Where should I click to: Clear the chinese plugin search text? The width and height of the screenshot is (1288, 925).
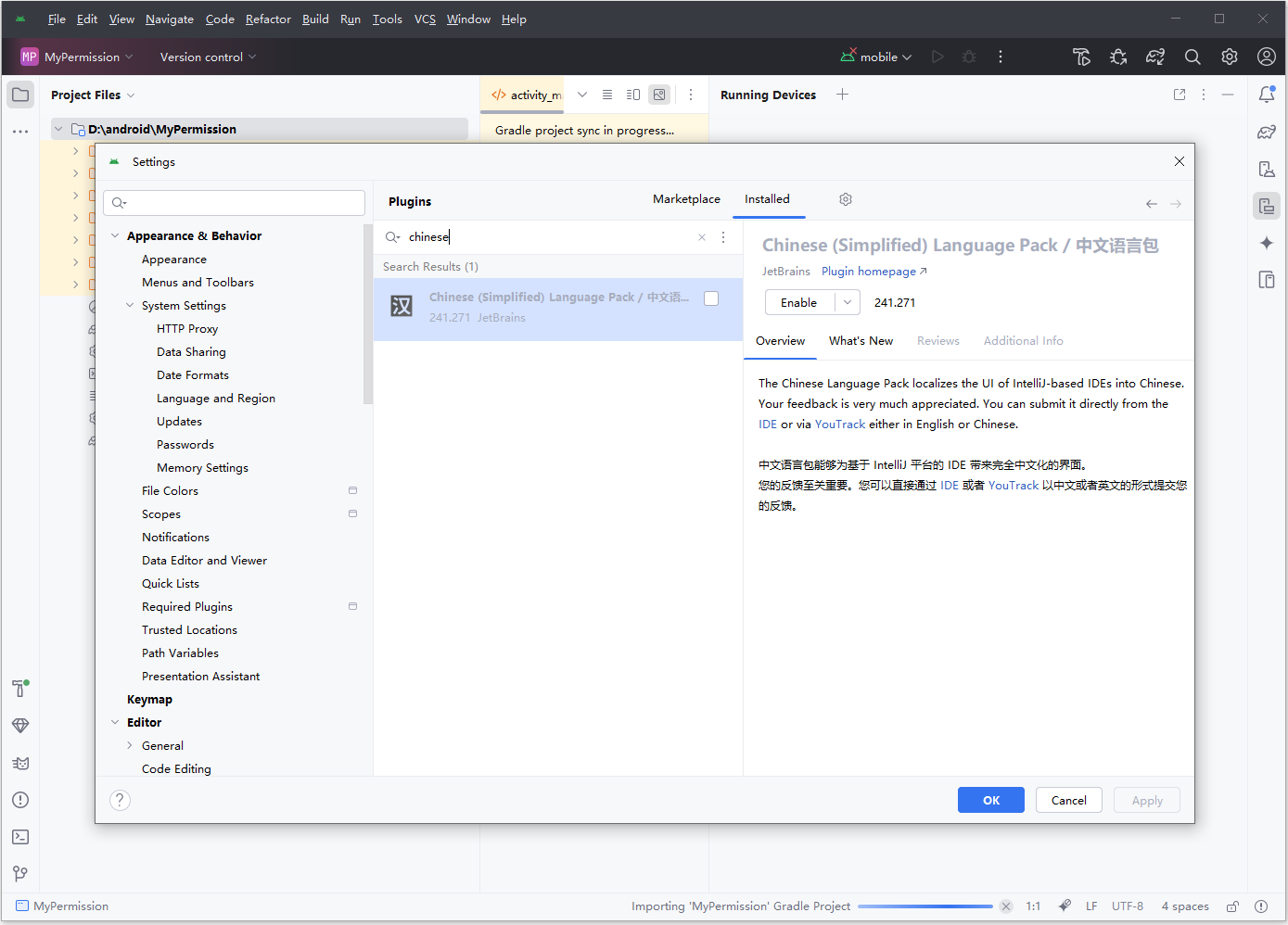click(702, 237)
